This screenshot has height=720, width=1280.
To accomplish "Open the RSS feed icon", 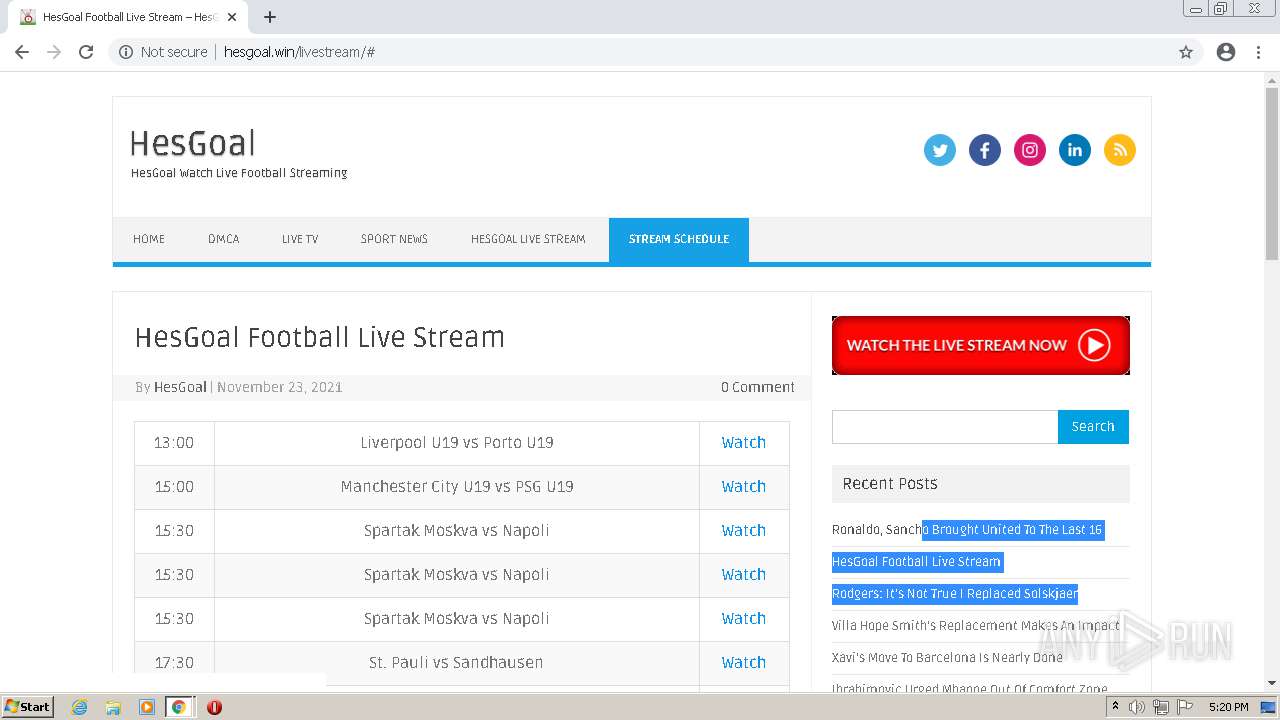I will [x=1119, y=150].
